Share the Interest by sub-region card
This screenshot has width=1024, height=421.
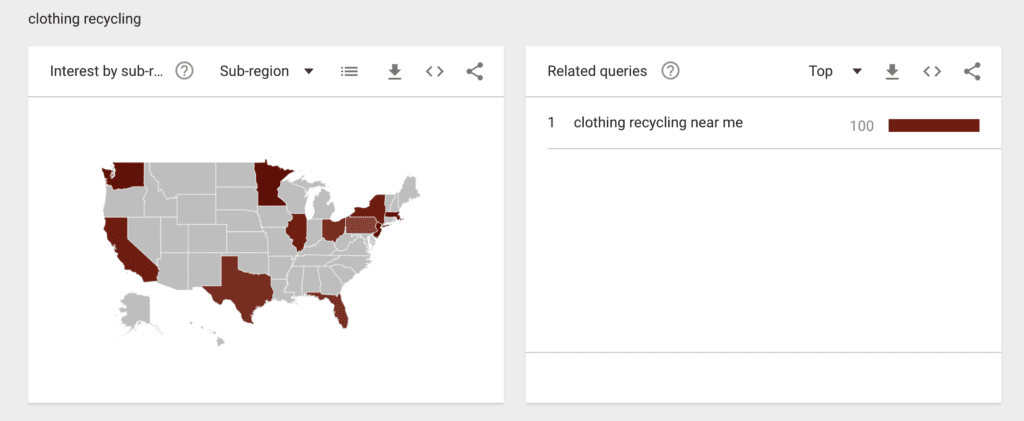pos(475,72)
